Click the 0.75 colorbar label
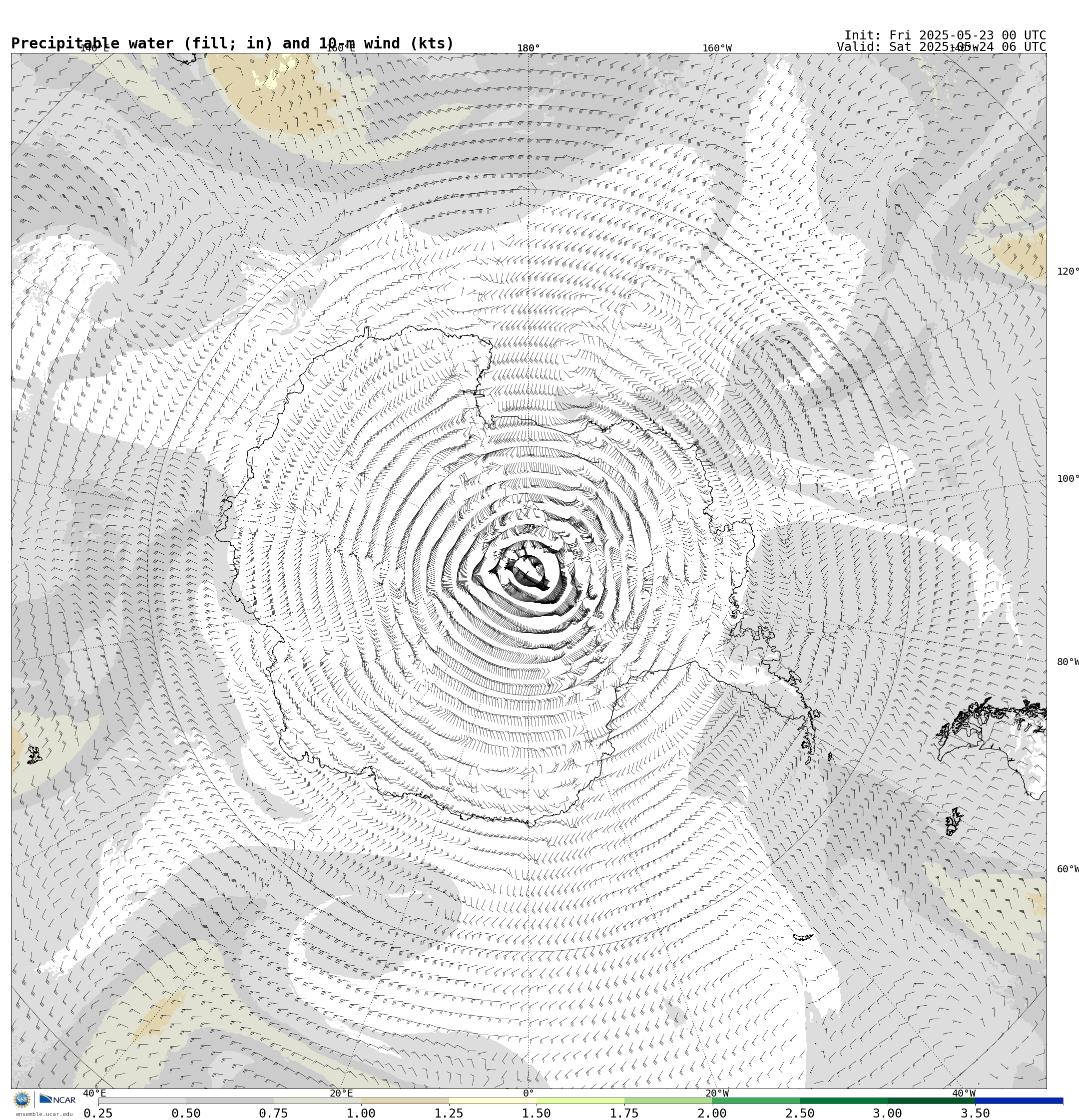Viewport: 1079px width, 1120px height. (273, 1113)
